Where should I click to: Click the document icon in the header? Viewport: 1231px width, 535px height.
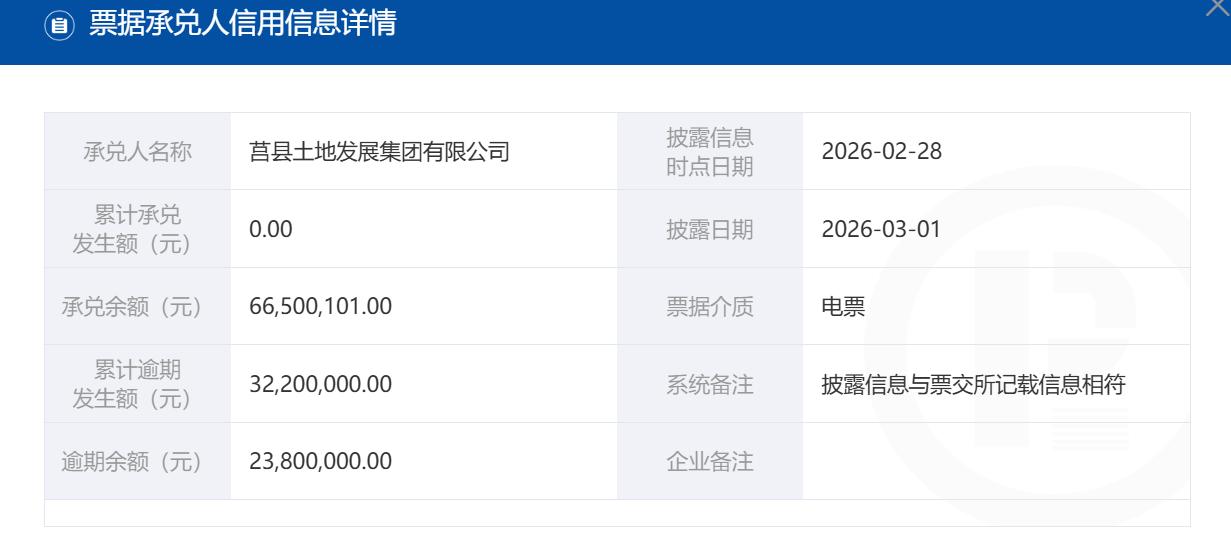click(x=62, y=25)
